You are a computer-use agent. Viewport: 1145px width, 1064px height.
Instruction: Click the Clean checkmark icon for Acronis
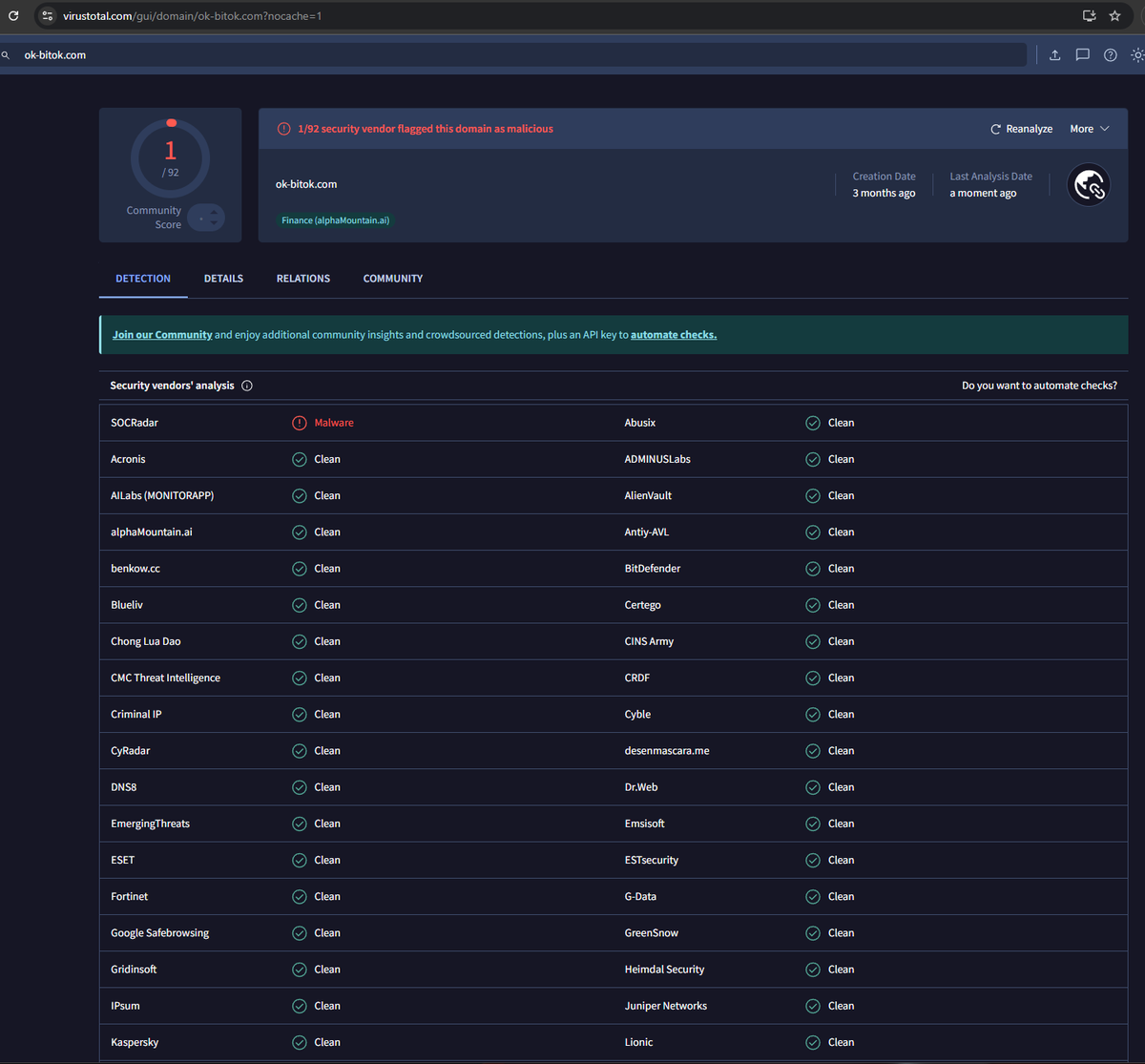click(x=300, y=459)
